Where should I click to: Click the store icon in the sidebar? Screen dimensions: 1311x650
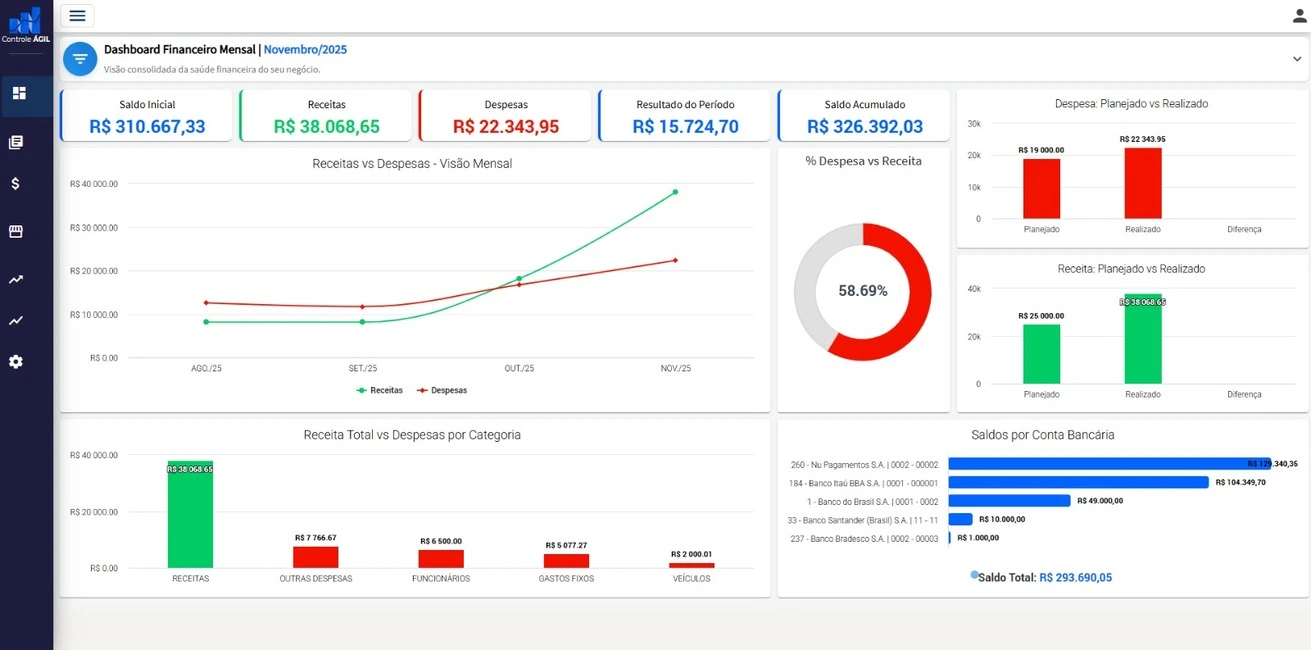16,231
